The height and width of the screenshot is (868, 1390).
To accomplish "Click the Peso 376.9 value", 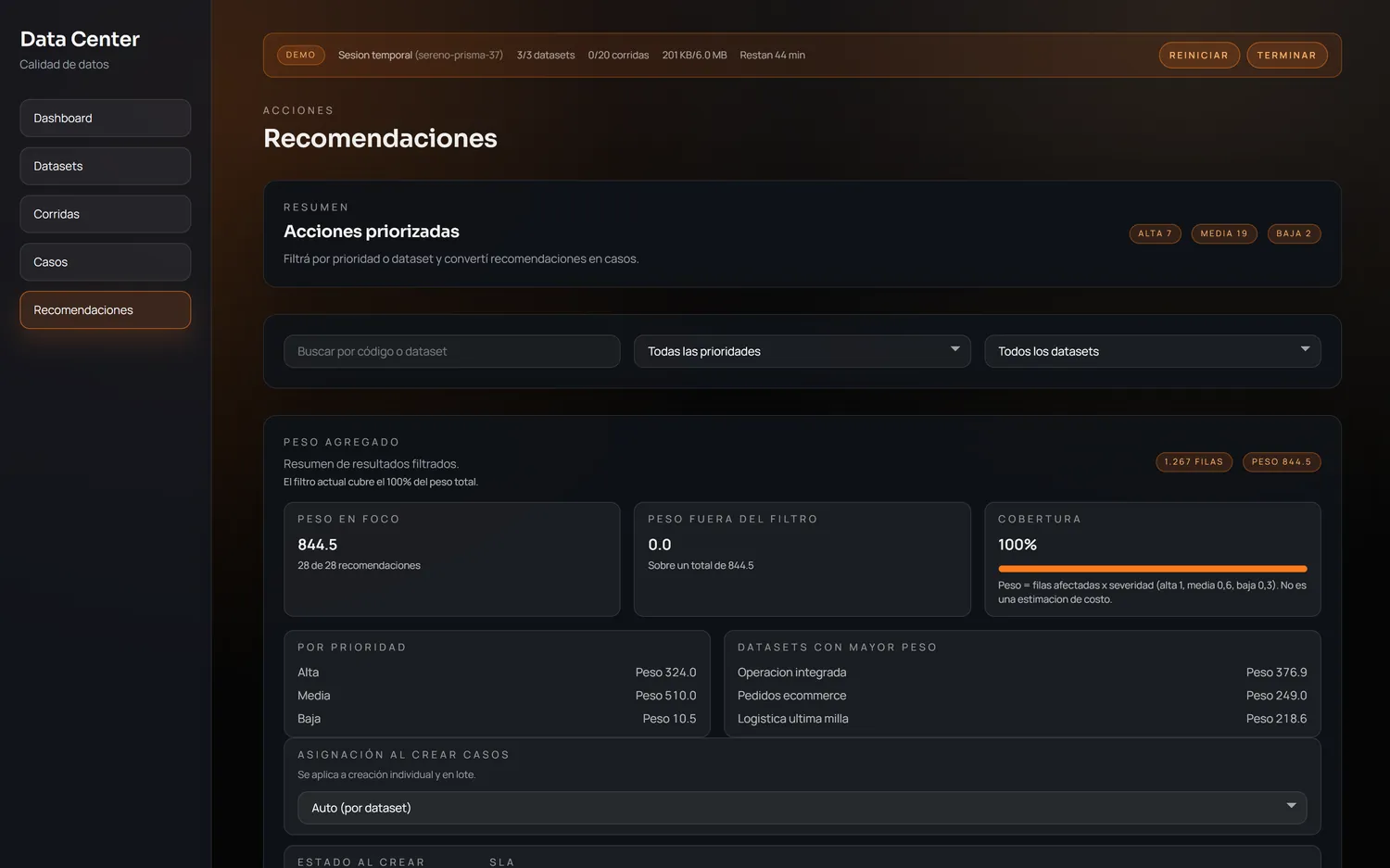I will 1276,673.
